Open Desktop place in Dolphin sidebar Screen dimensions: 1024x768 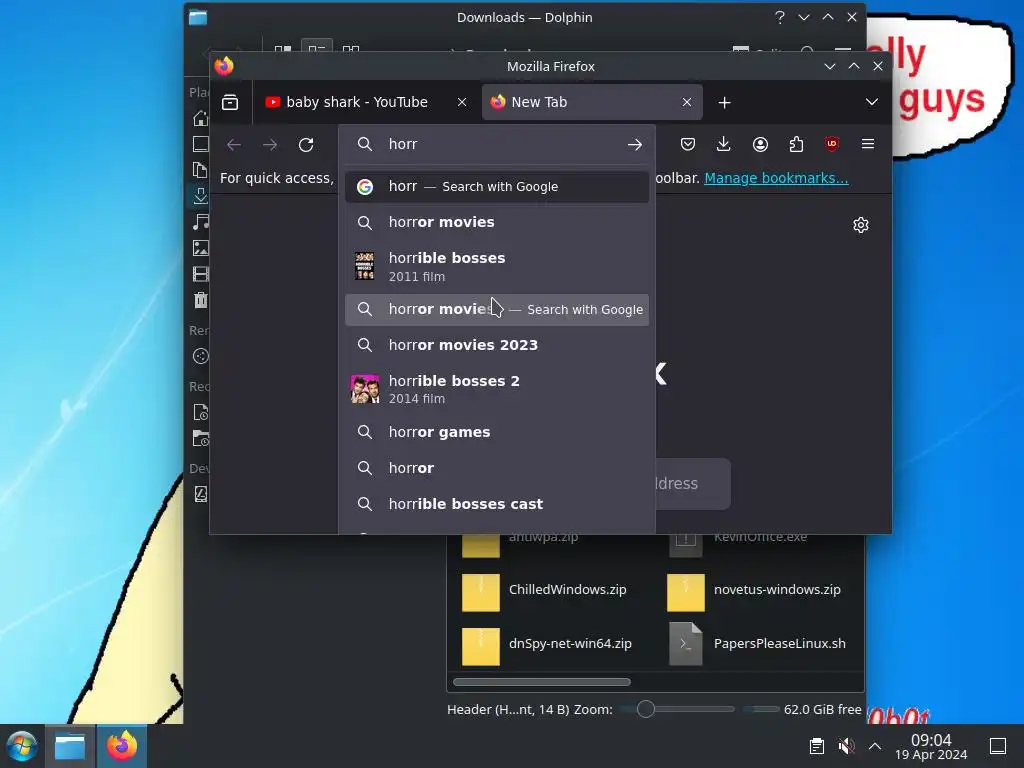pyautogui.click(x=200, y=144)
